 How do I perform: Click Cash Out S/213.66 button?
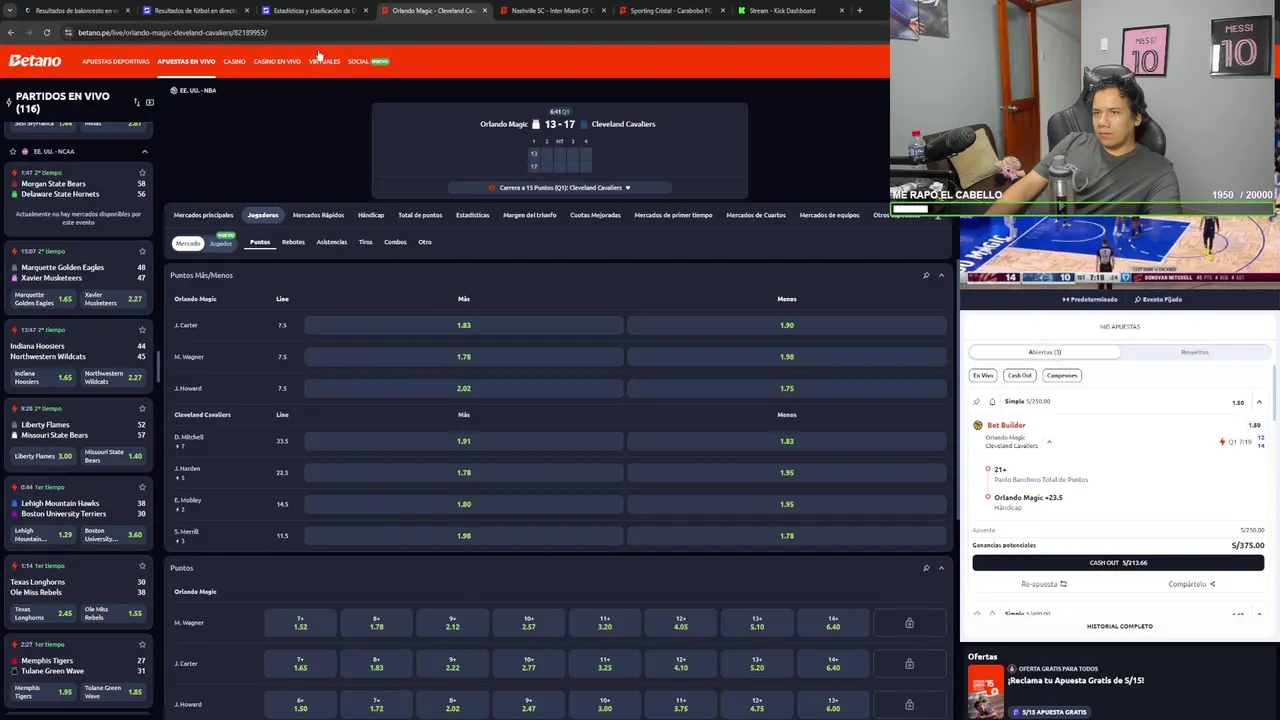coord(1118,563)
